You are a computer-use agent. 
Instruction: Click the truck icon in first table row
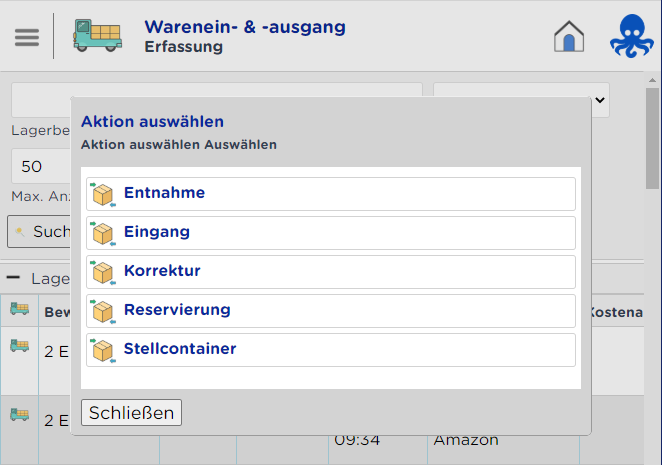19,345
